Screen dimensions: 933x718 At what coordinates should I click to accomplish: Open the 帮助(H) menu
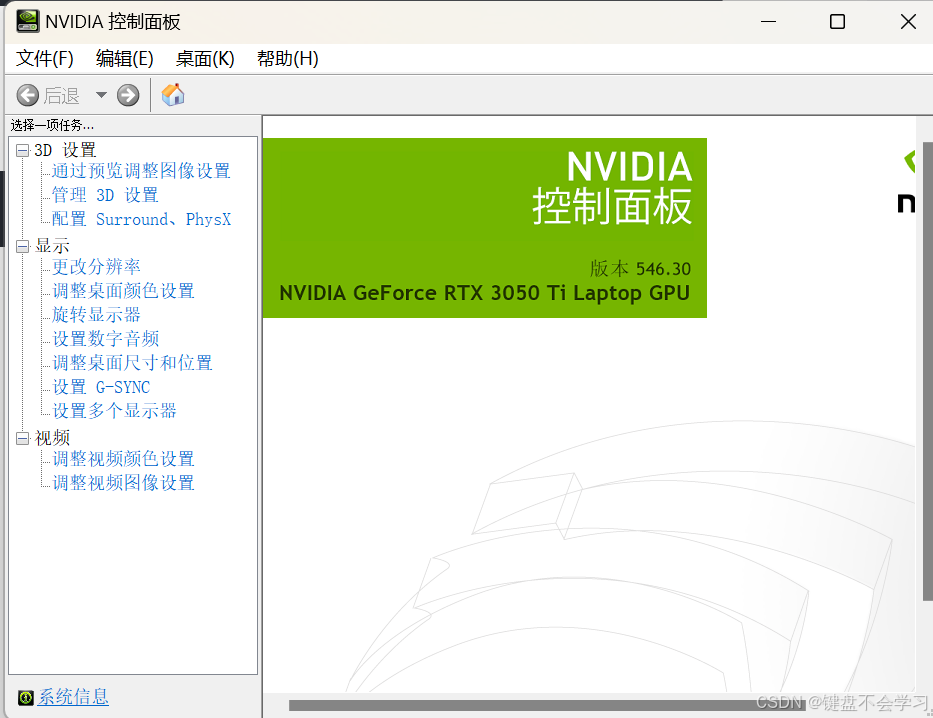(287, 59)
